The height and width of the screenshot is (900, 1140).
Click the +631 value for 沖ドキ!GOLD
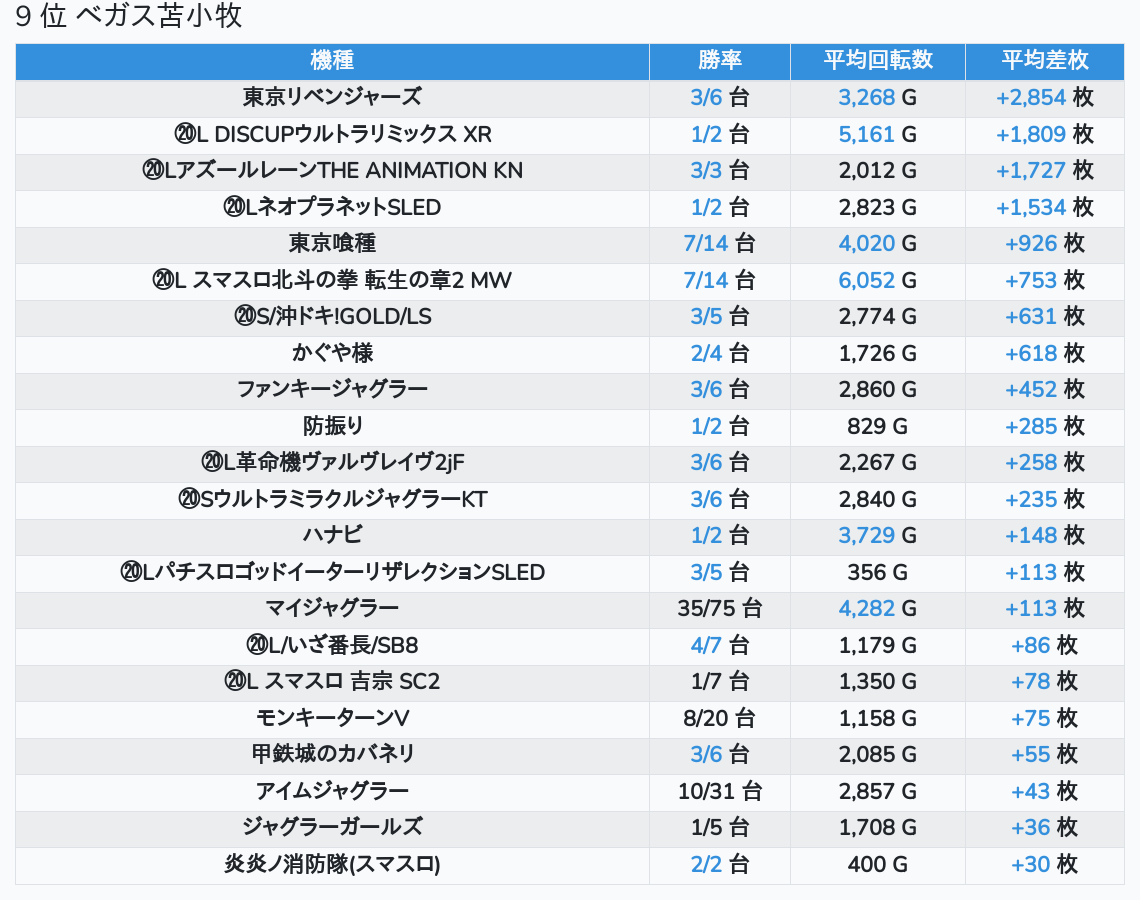(1030, 317)
